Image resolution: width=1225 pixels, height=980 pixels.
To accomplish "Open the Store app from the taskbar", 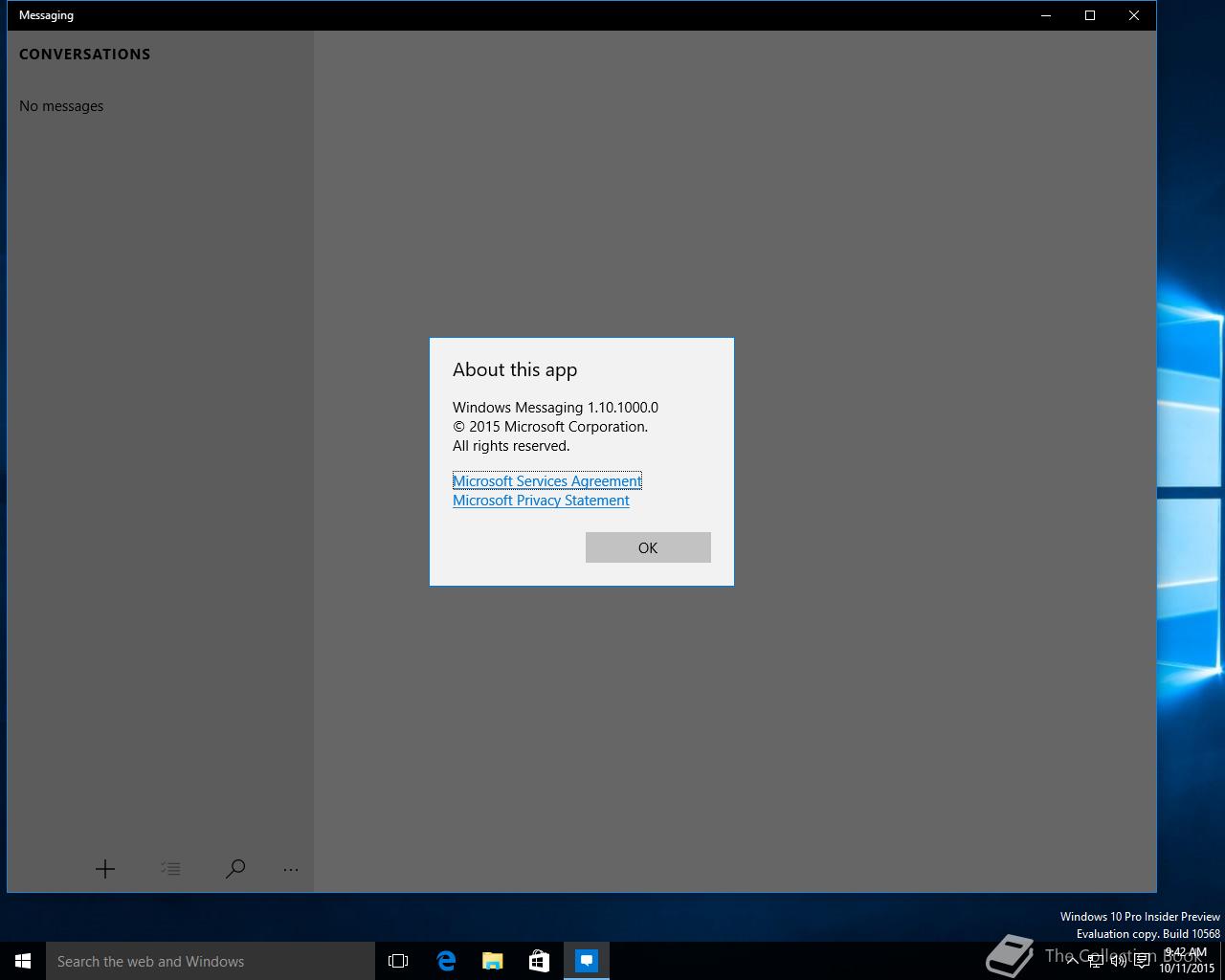I will point(540,961).
